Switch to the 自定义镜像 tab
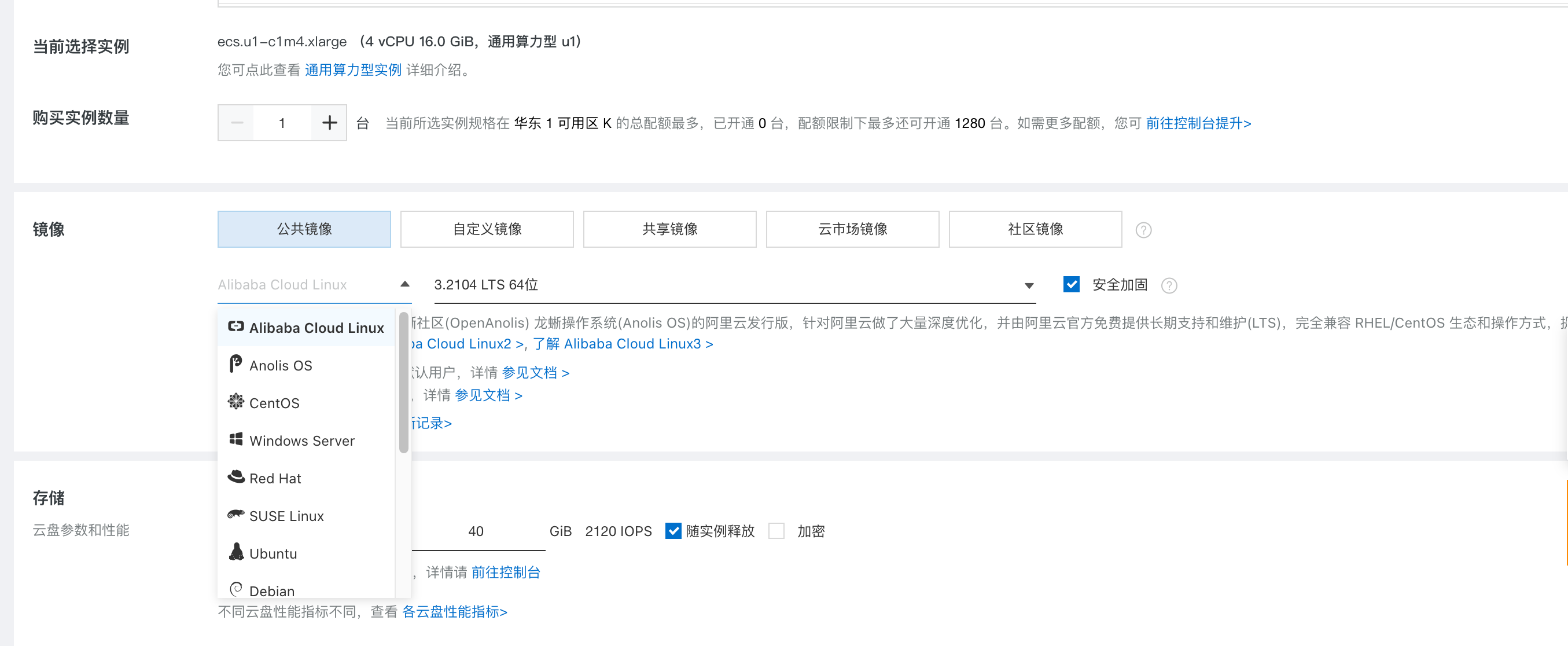Image resolution: width=1568 pixels, height=646 pixels. (487, 229)
